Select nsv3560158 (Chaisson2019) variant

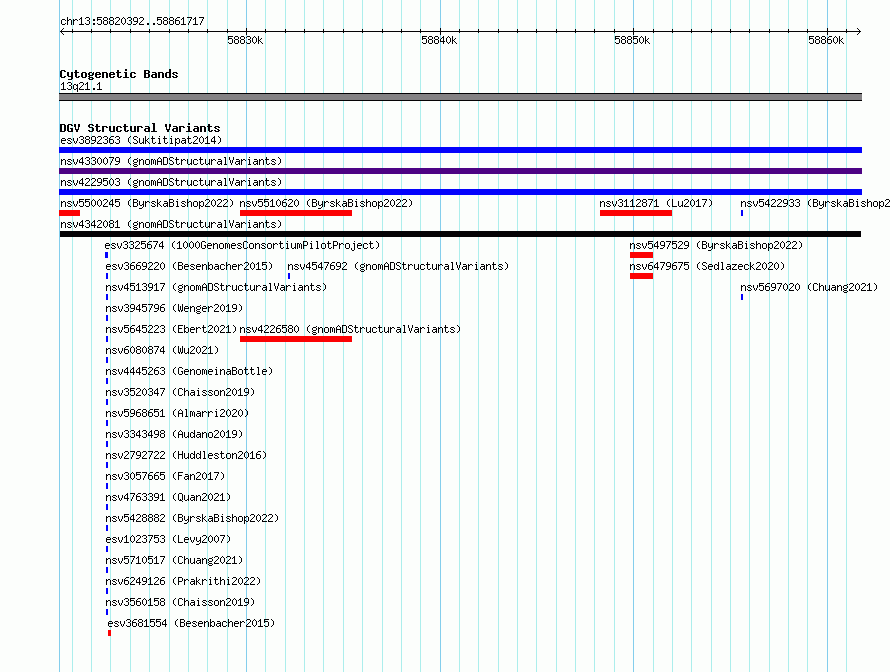coord(180,602)
